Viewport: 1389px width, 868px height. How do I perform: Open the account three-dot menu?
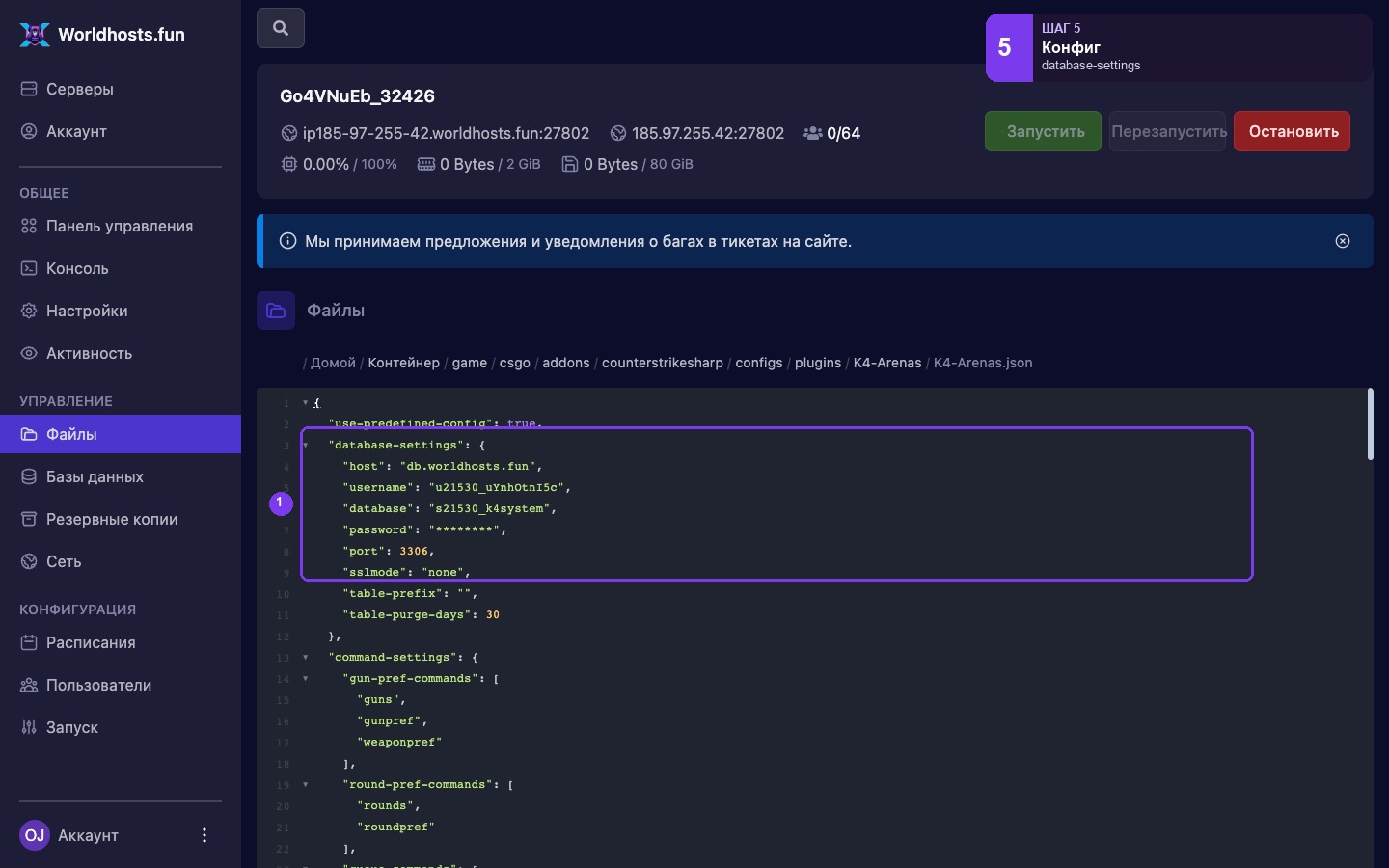(204, 835)
